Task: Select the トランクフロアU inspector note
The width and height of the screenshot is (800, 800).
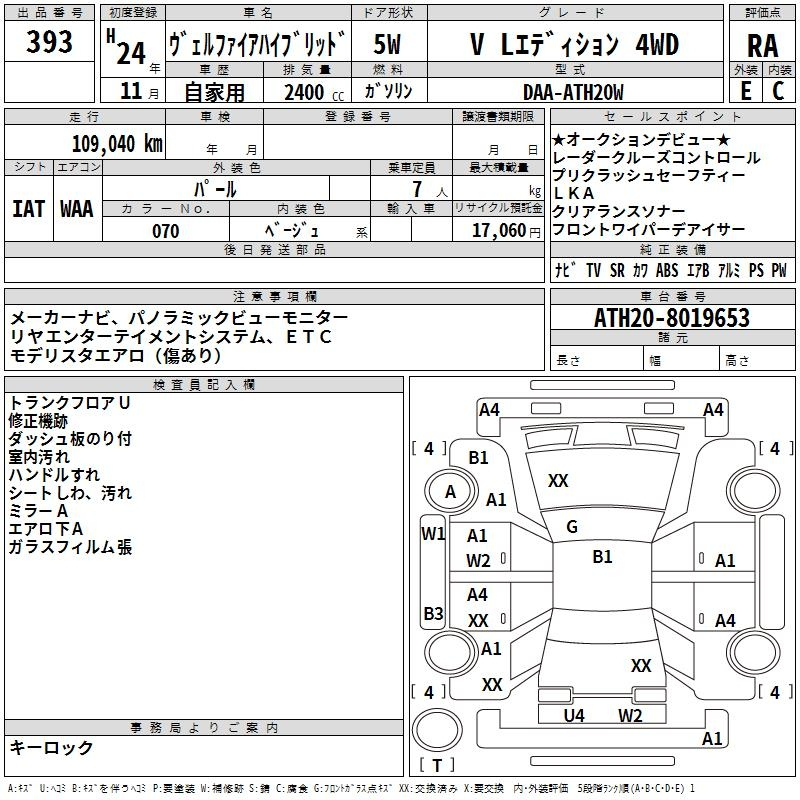Action: pos(70,402)
